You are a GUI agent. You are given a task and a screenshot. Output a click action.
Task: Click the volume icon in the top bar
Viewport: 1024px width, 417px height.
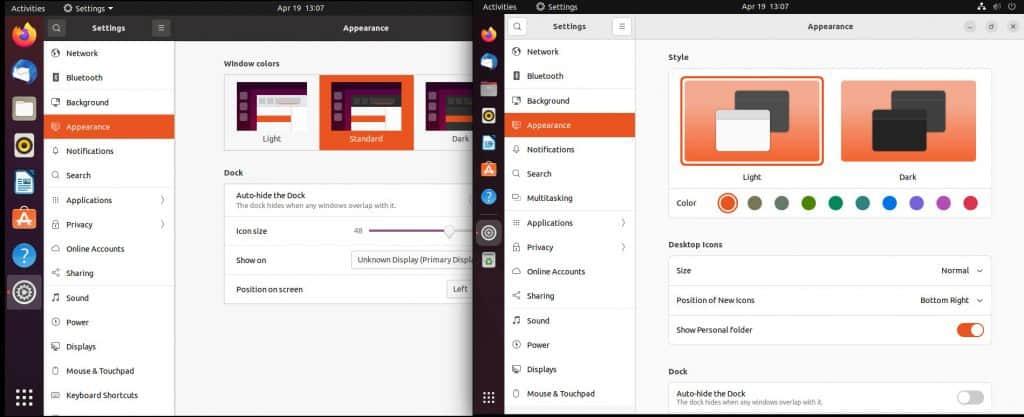996,7
